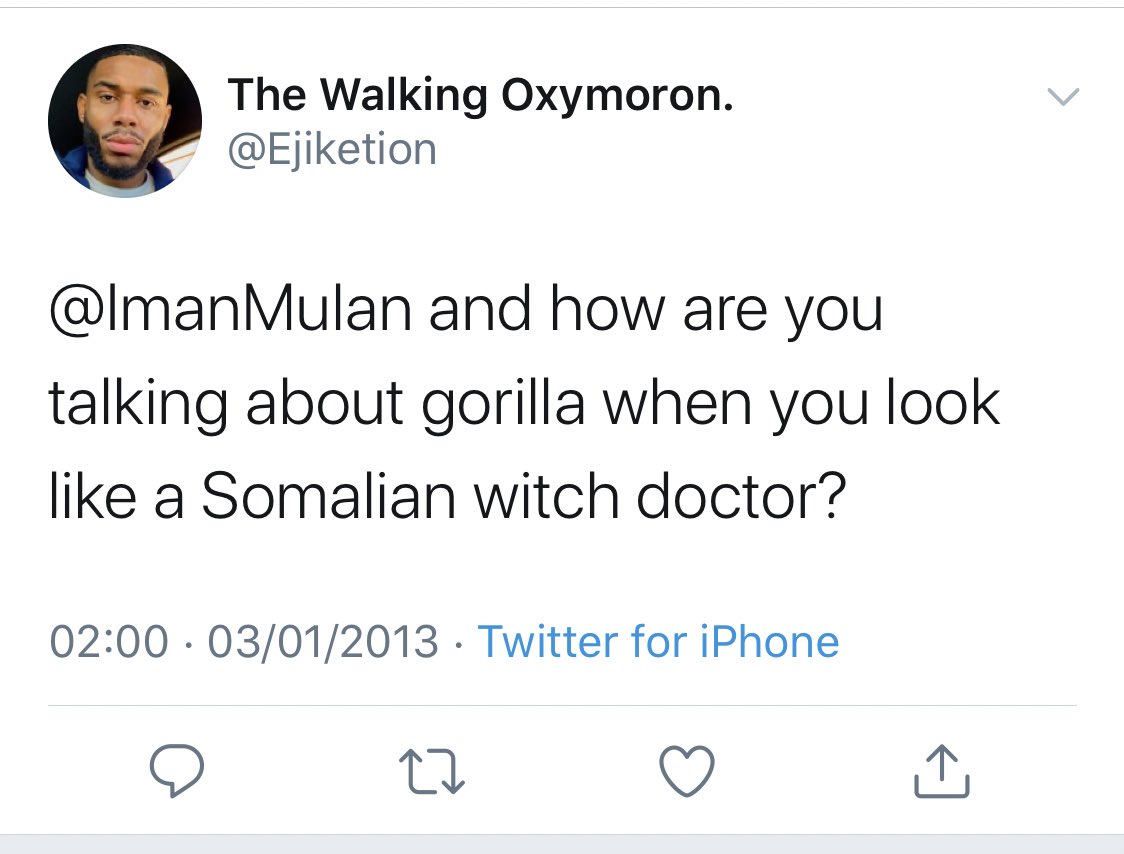Expand tweet options with the top-right chevron

click(x=1063, y=97)
